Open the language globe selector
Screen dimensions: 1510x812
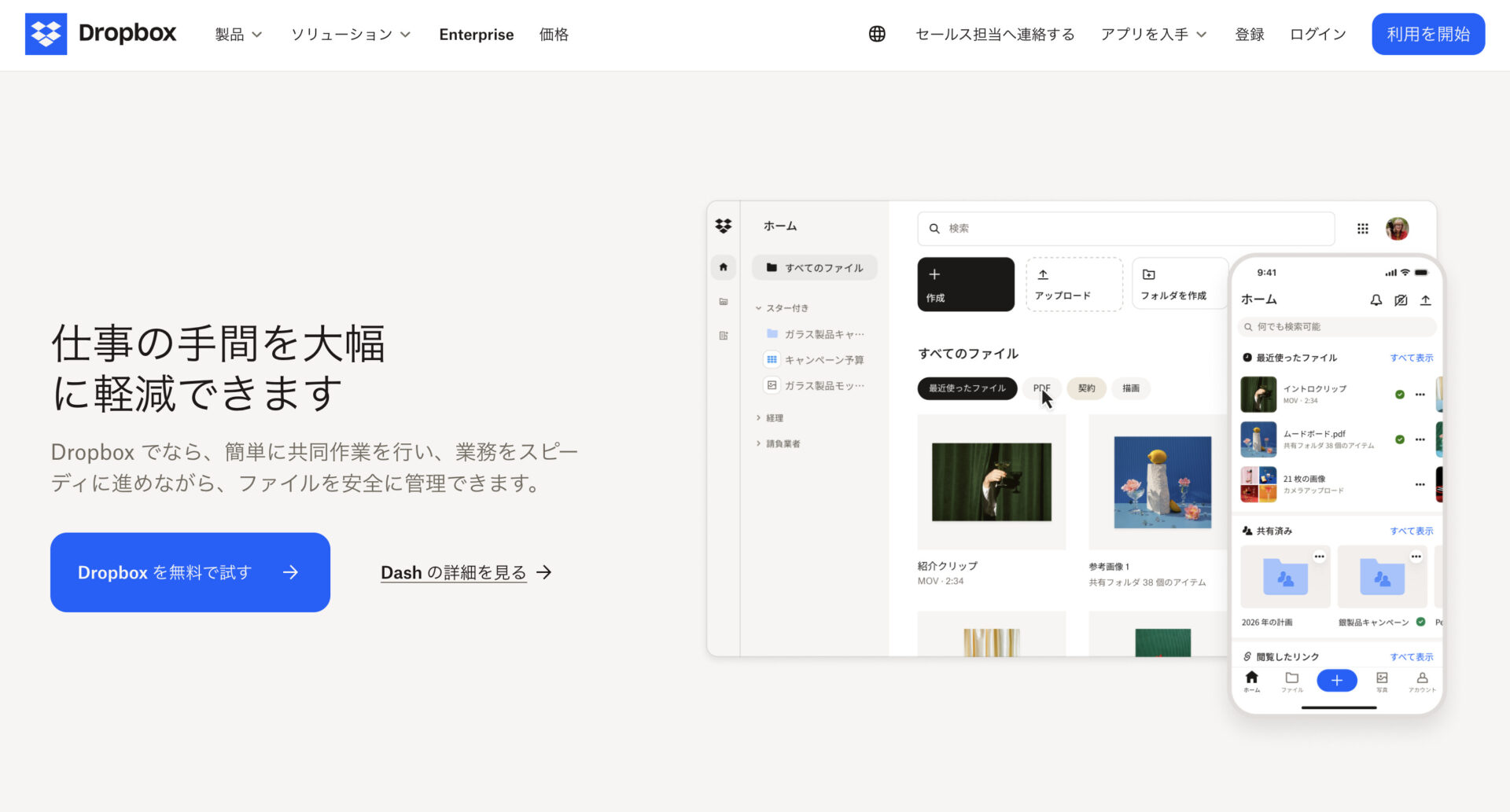point(877,34)
